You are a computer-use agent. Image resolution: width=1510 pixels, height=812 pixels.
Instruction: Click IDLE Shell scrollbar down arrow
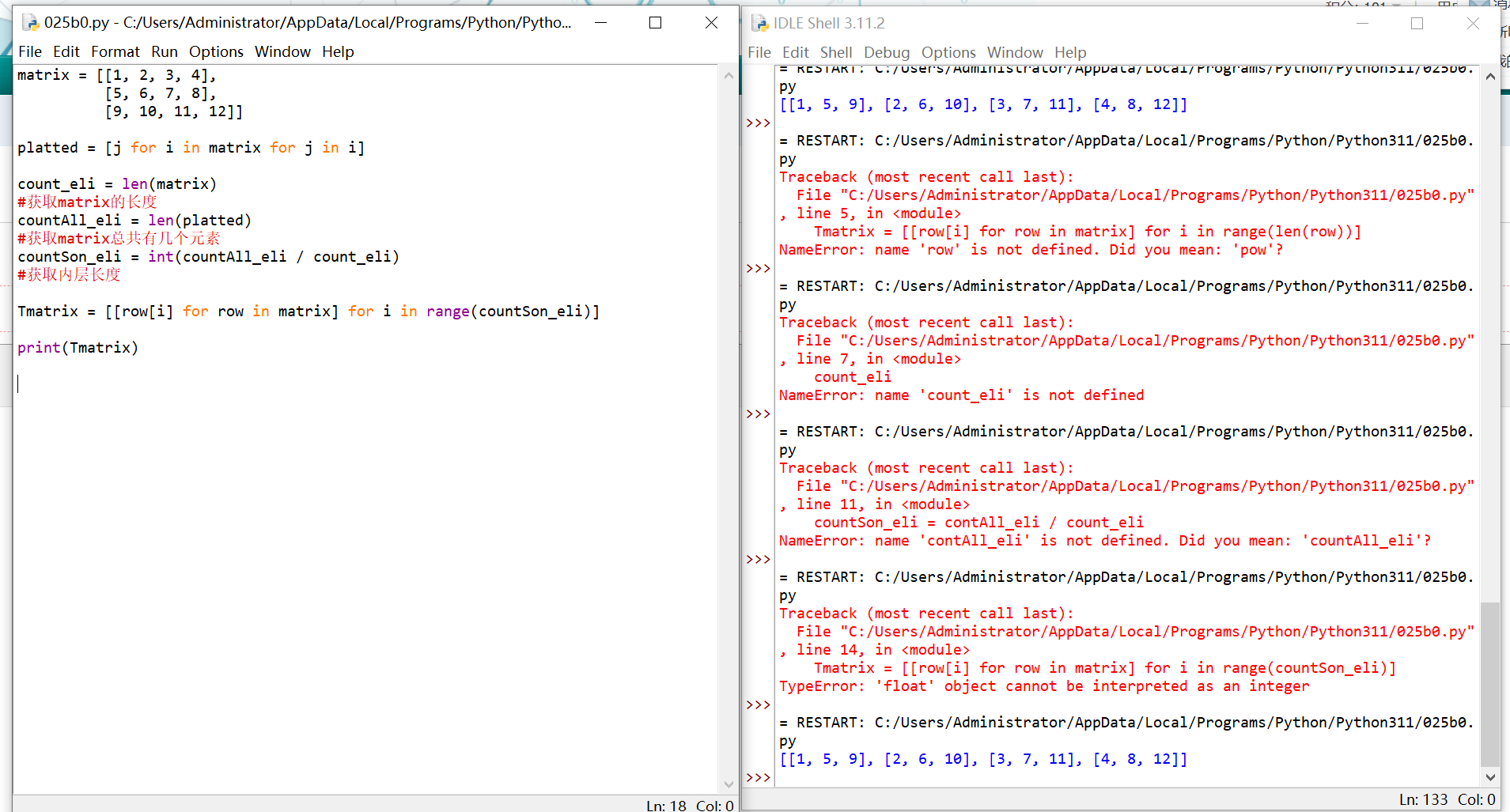click(x=1490, y=777)
